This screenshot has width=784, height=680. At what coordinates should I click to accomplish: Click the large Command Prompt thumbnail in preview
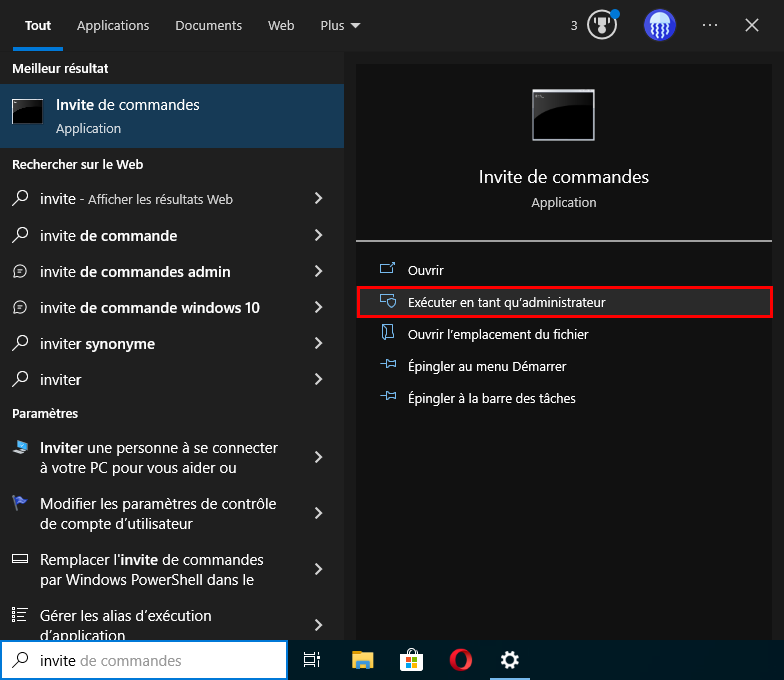click(x=564, y=115)
